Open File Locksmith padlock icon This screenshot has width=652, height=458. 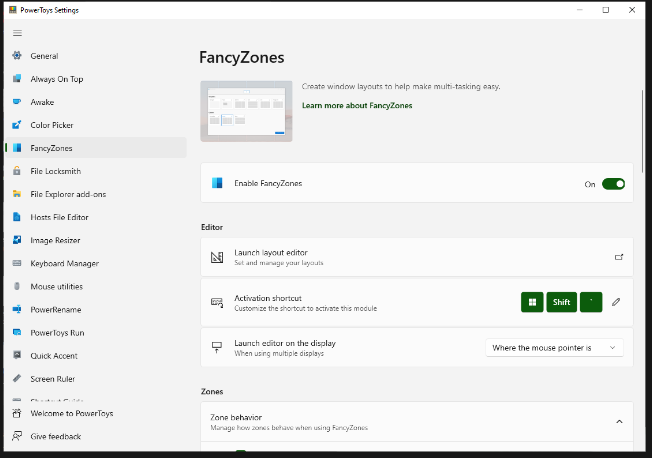tap(17, 171)
